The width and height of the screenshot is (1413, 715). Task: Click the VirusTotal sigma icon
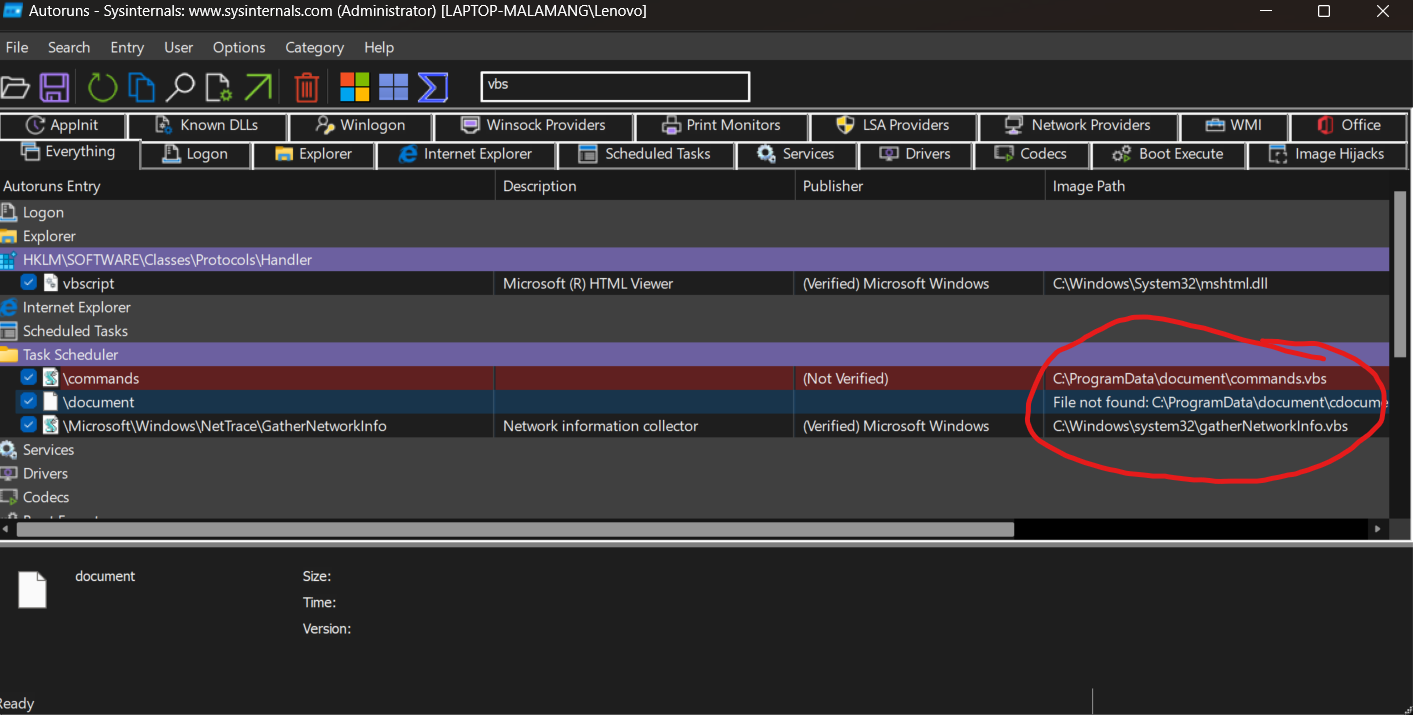pos(432,87)
